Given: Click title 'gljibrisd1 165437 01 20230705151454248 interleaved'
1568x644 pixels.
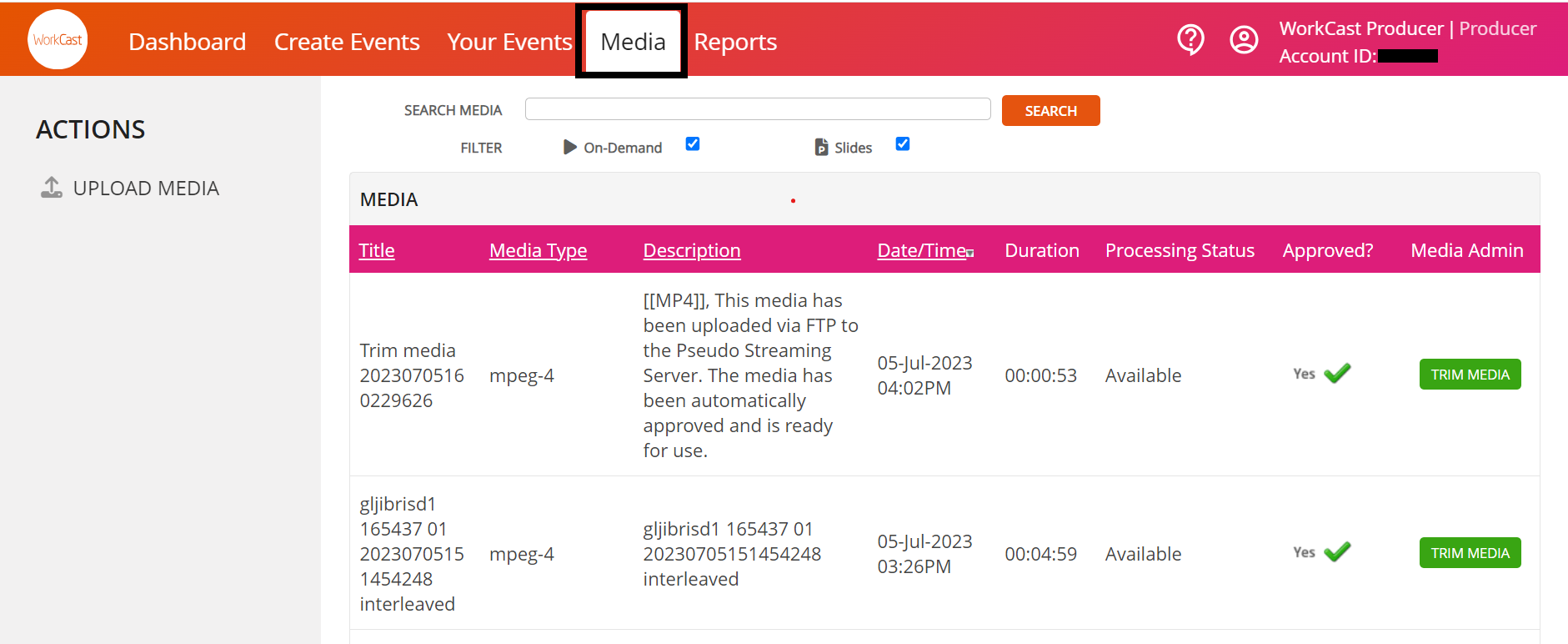Looking at the screenshot, I should click(x=412, y=554).
